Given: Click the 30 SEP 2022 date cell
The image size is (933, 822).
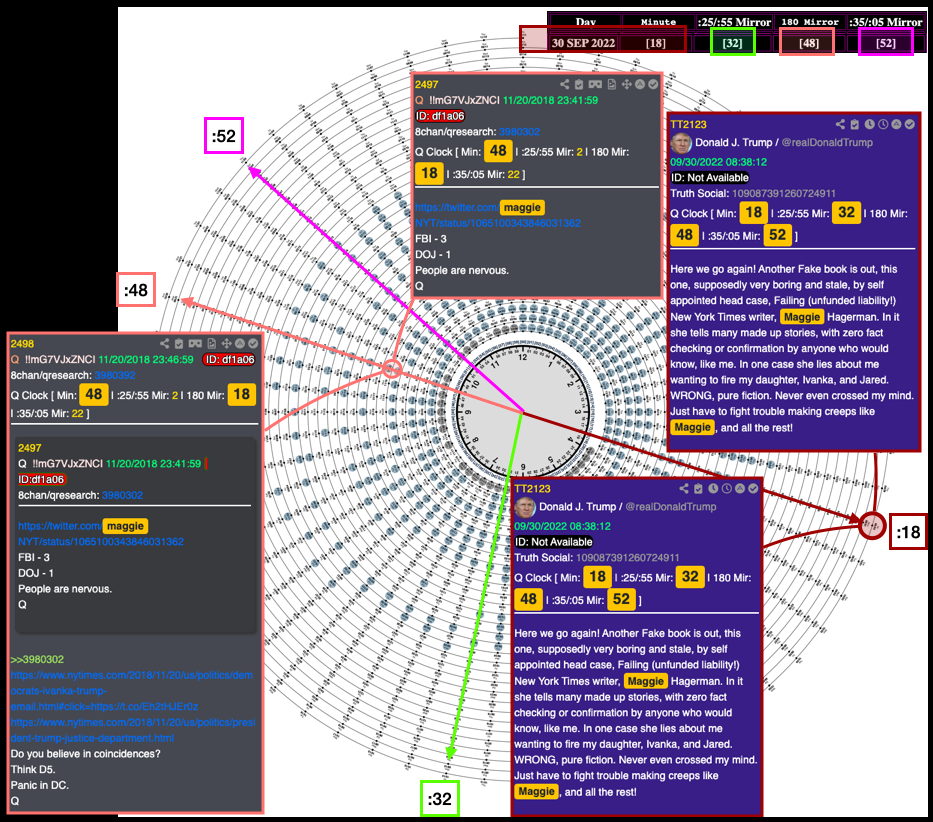Looking at the screenshot, I should click(583, 43).
